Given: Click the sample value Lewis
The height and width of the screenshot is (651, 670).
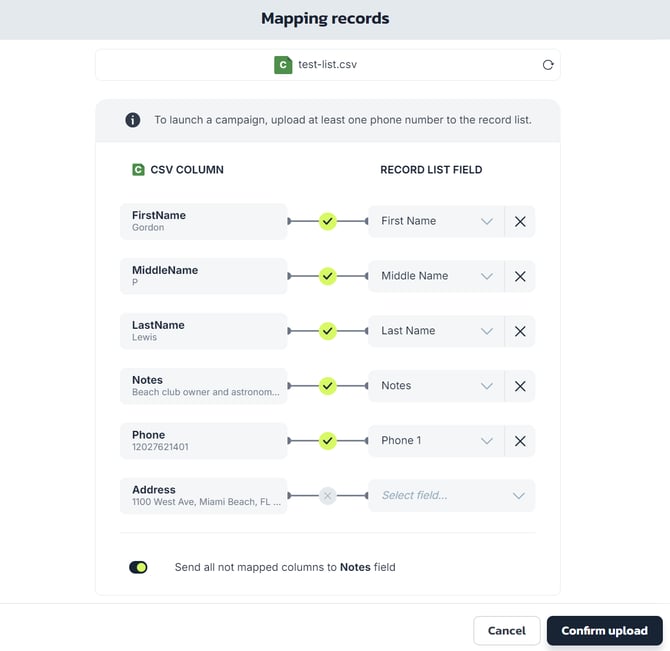Looking at the screenshot, I should (144, 337).
